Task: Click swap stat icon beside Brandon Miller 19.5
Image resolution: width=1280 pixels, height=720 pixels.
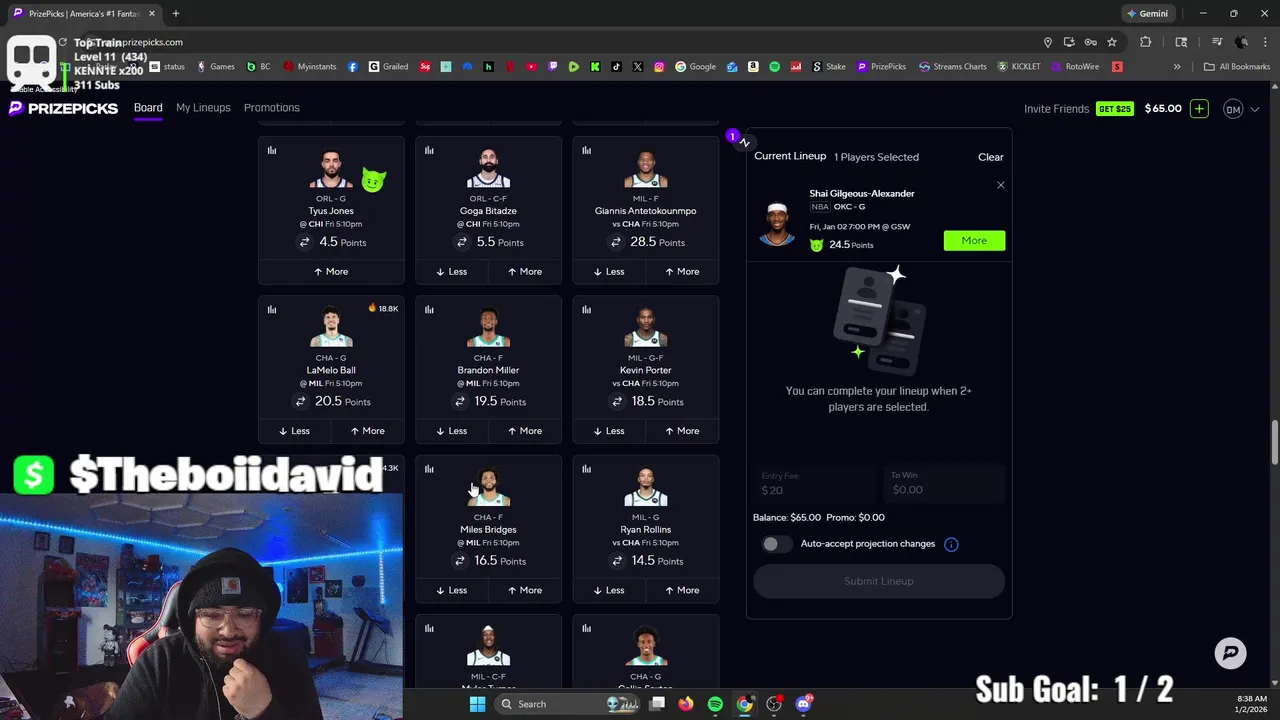Action: tap(460, 401)
